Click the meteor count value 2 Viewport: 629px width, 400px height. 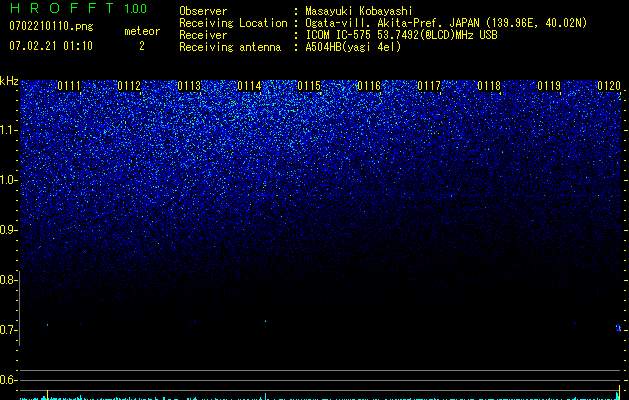142,46
